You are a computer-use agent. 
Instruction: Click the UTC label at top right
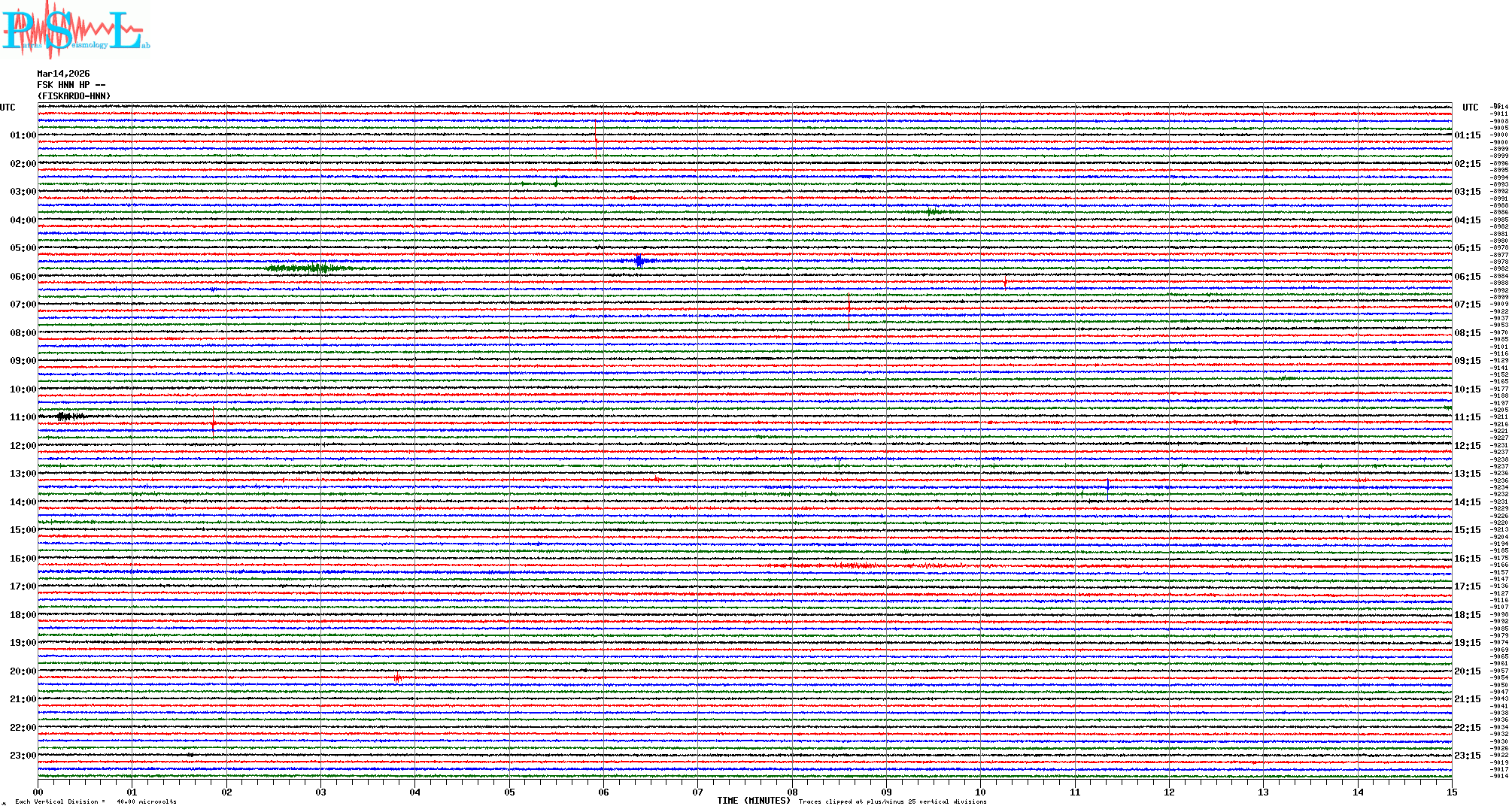(1470, 108)
